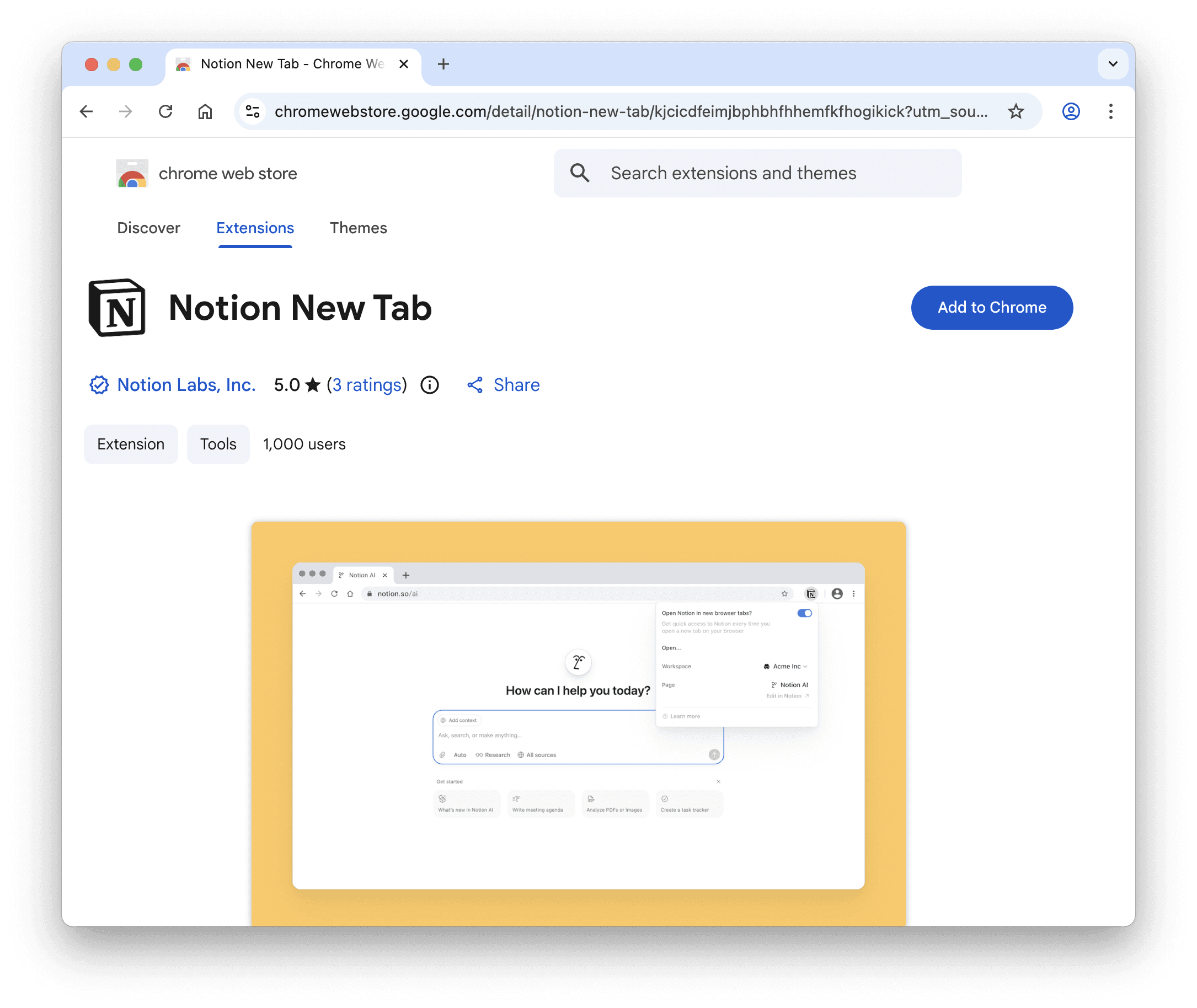1197x1008 pixels.
Task: Click the Home icon in the toolbar
Action: tap(206, 111)
